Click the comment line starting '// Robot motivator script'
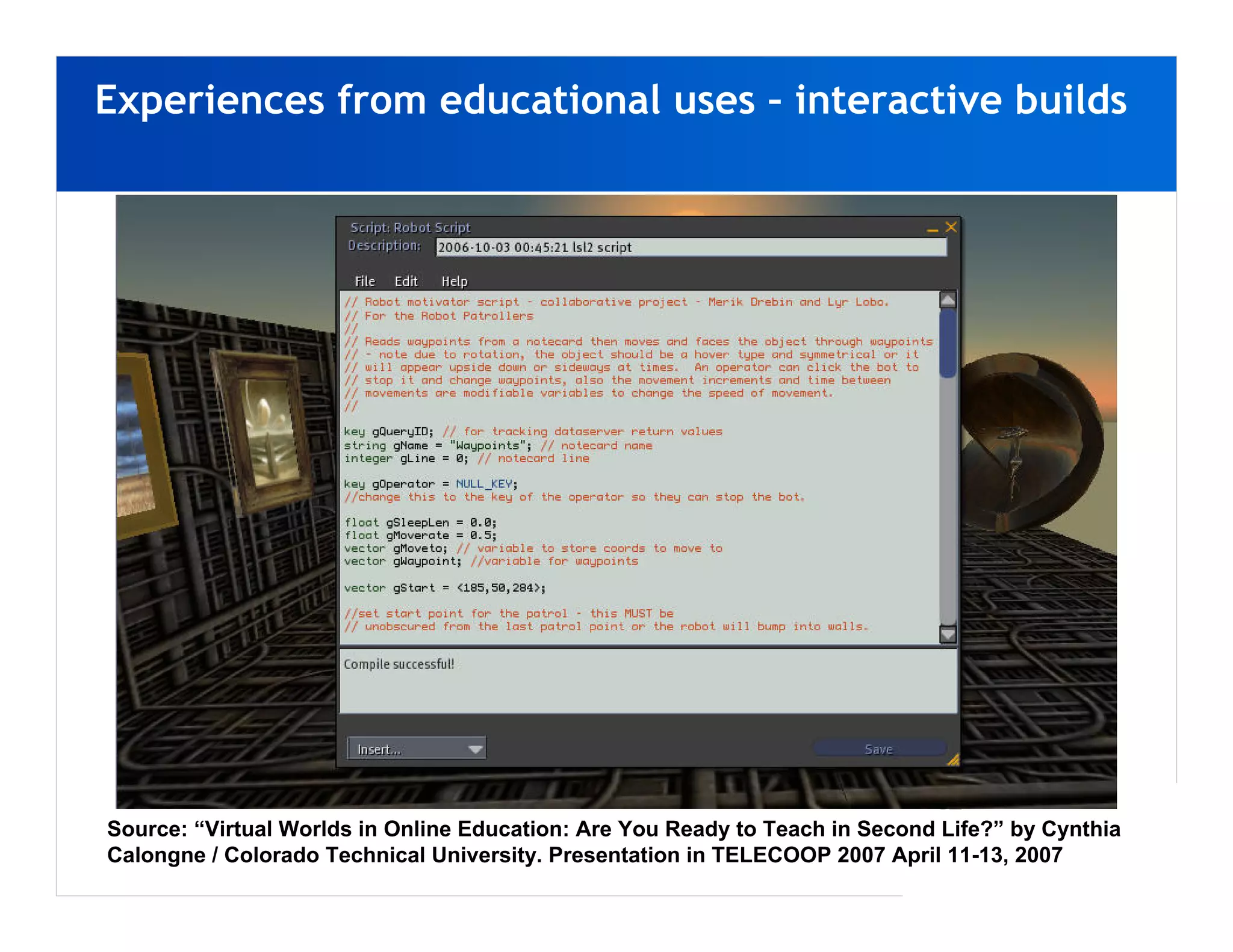Image resolution: width=1233 pixels, height=952 pixels. pos(616,302)
